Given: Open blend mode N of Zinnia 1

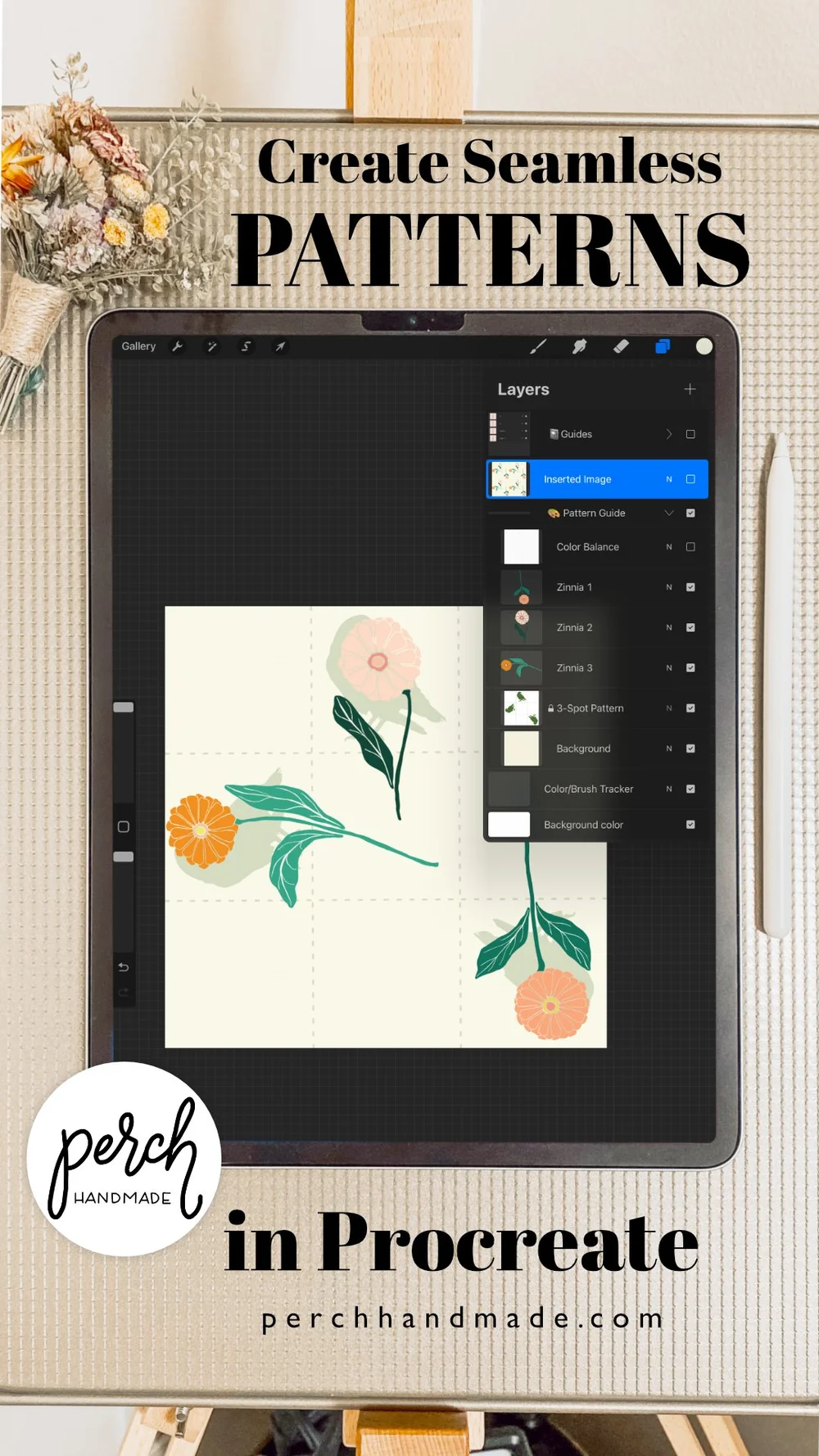Looking at the screenshot, I should pos(669,587).
